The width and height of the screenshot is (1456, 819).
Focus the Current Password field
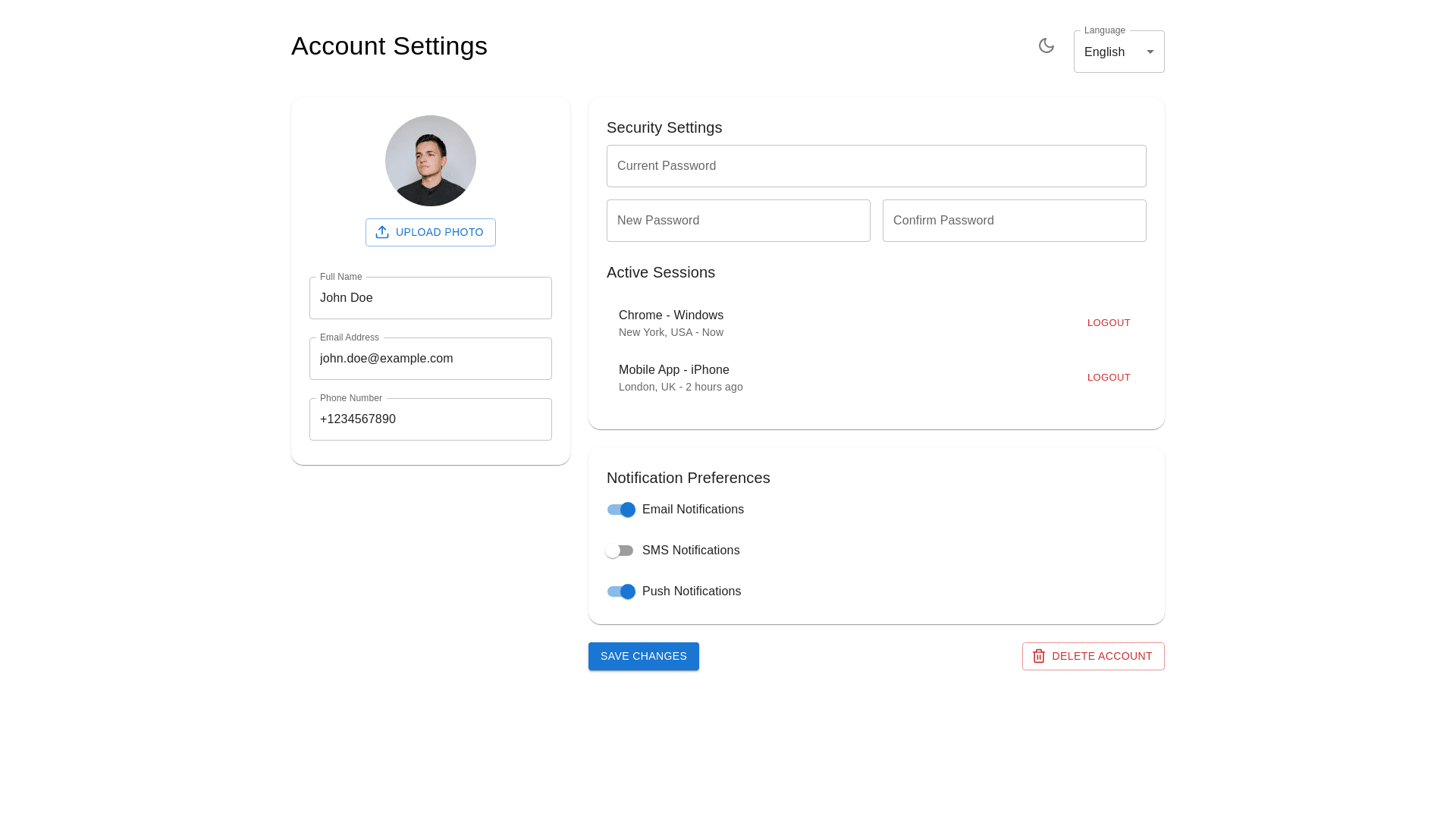pyautogui.click(x=876, y=166)
